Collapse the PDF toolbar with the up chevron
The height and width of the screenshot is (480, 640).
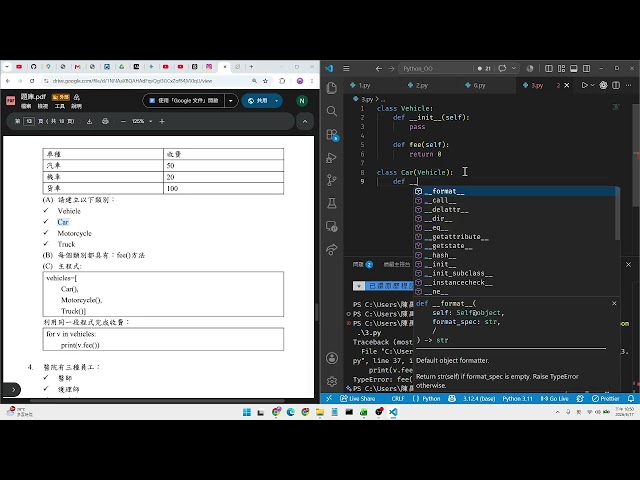[x=305, y=121]
